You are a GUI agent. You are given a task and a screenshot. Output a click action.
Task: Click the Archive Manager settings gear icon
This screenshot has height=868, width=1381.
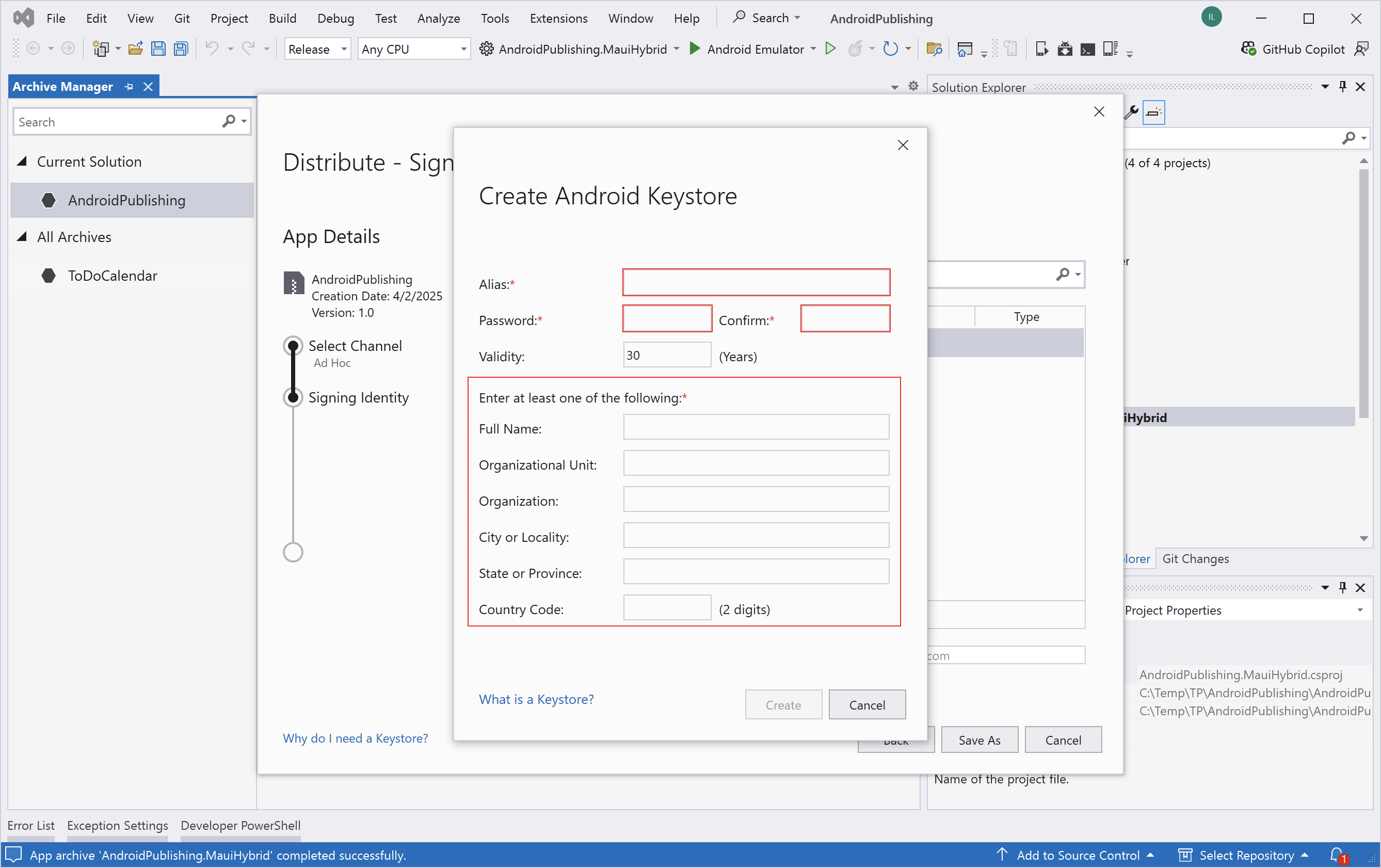click(x=913, y=86)
